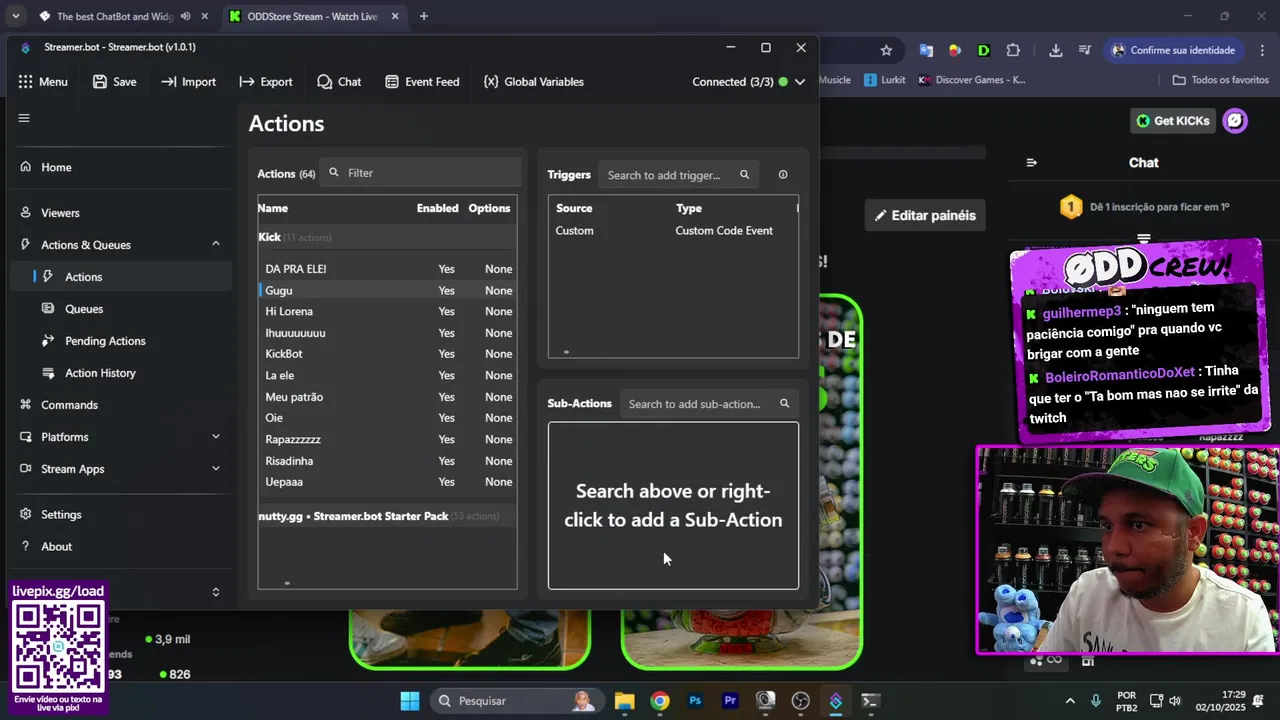Select the DA PRA ELE! action
This screenshot has height=720, width=1280.
pos(387,269)
